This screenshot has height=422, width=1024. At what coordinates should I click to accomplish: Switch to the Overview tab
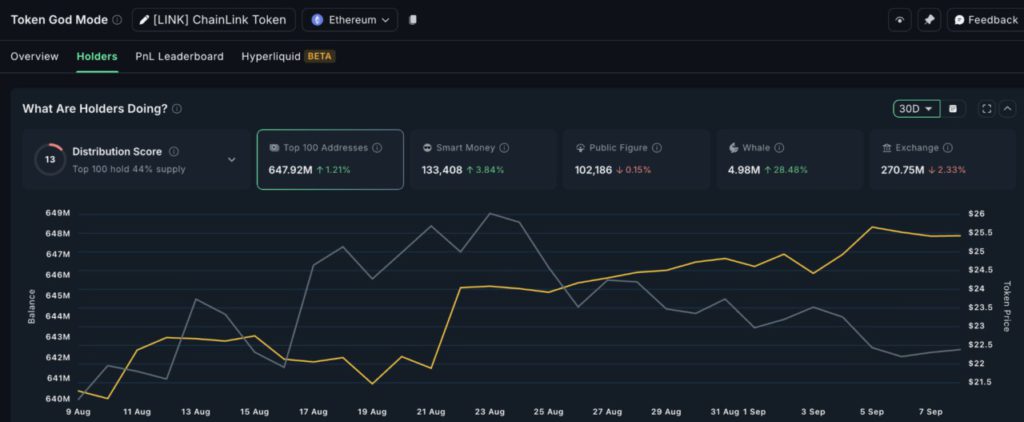pos(34,57)
